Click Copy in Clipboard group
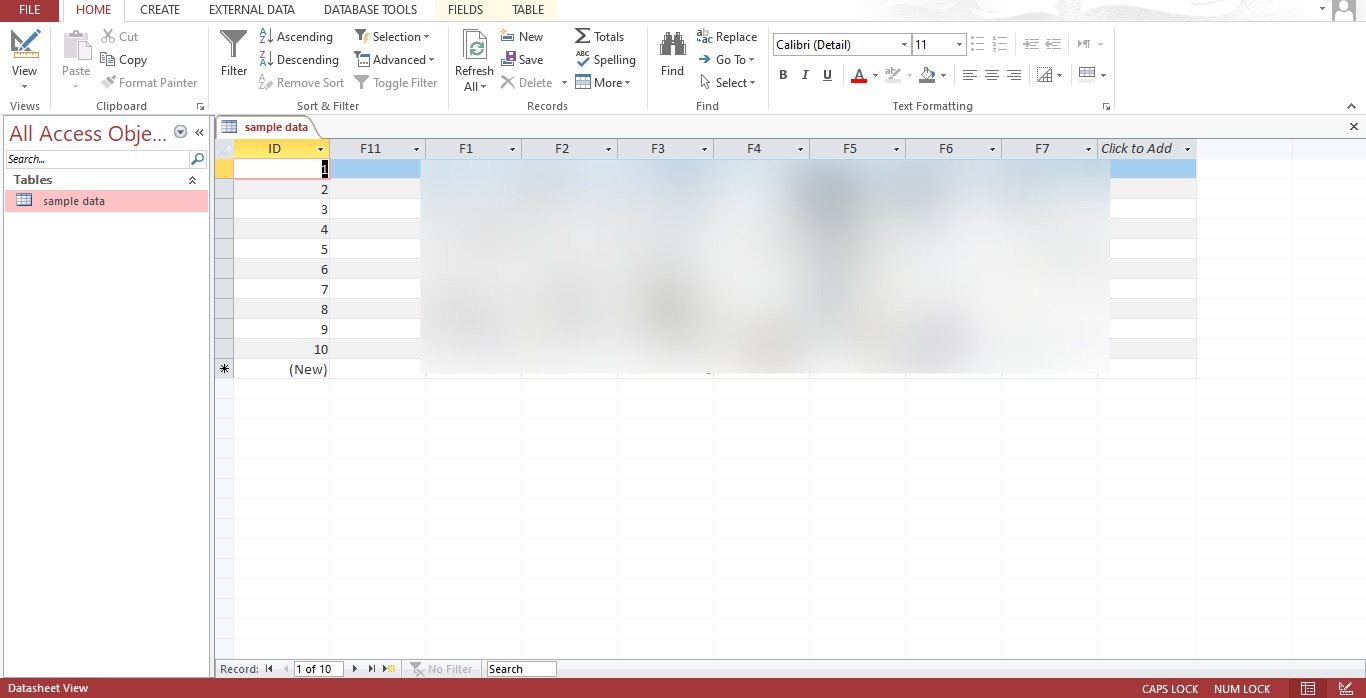This screenshot has height=698, width=1366. coord(124,59)
